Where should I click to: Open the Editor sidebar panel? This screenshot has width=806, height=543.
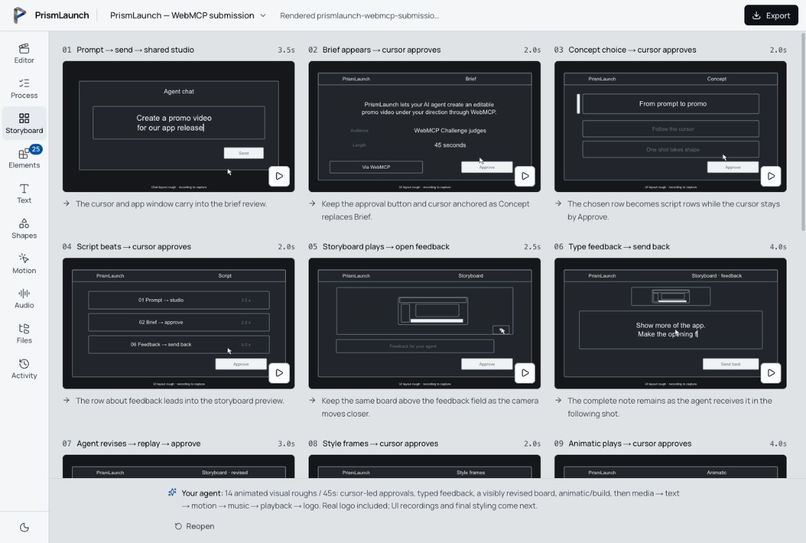(24, 53)
